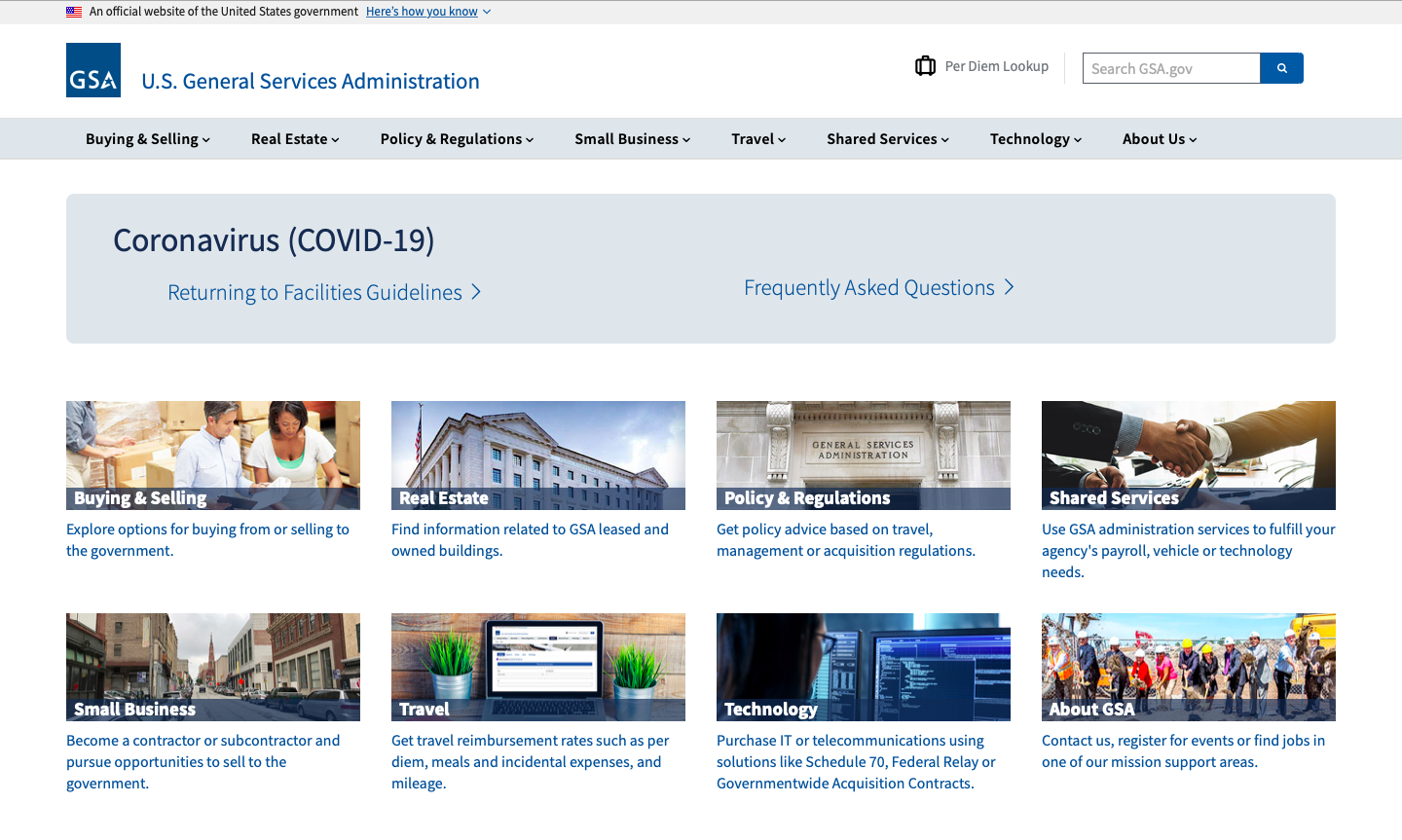Open Shared Services dropdown menu
The width and height of the screenshot is (1402, 840).
(888, 139)
